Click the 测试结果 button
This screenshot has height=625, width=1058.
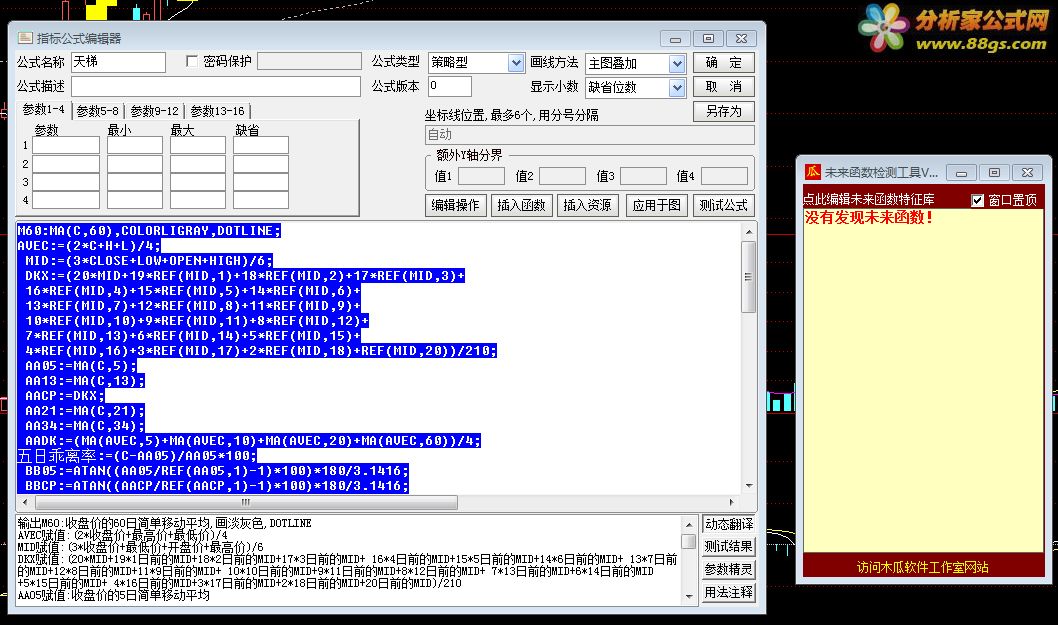click(x=728, y=546)
